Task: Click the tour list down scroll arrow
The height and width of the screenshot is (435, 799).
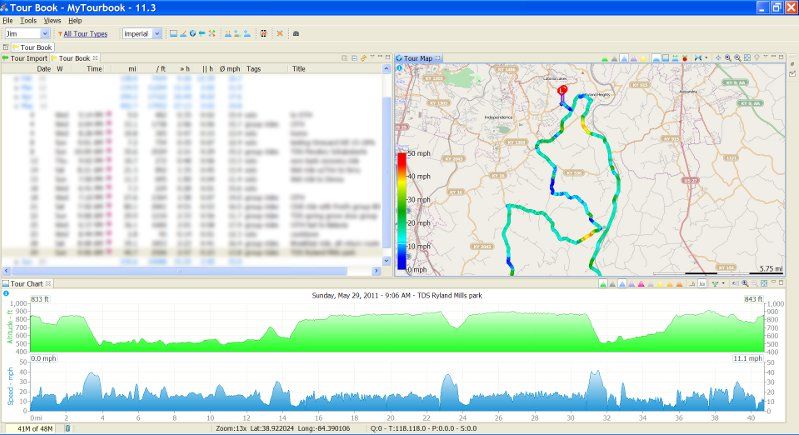Action: coord(386,261)
